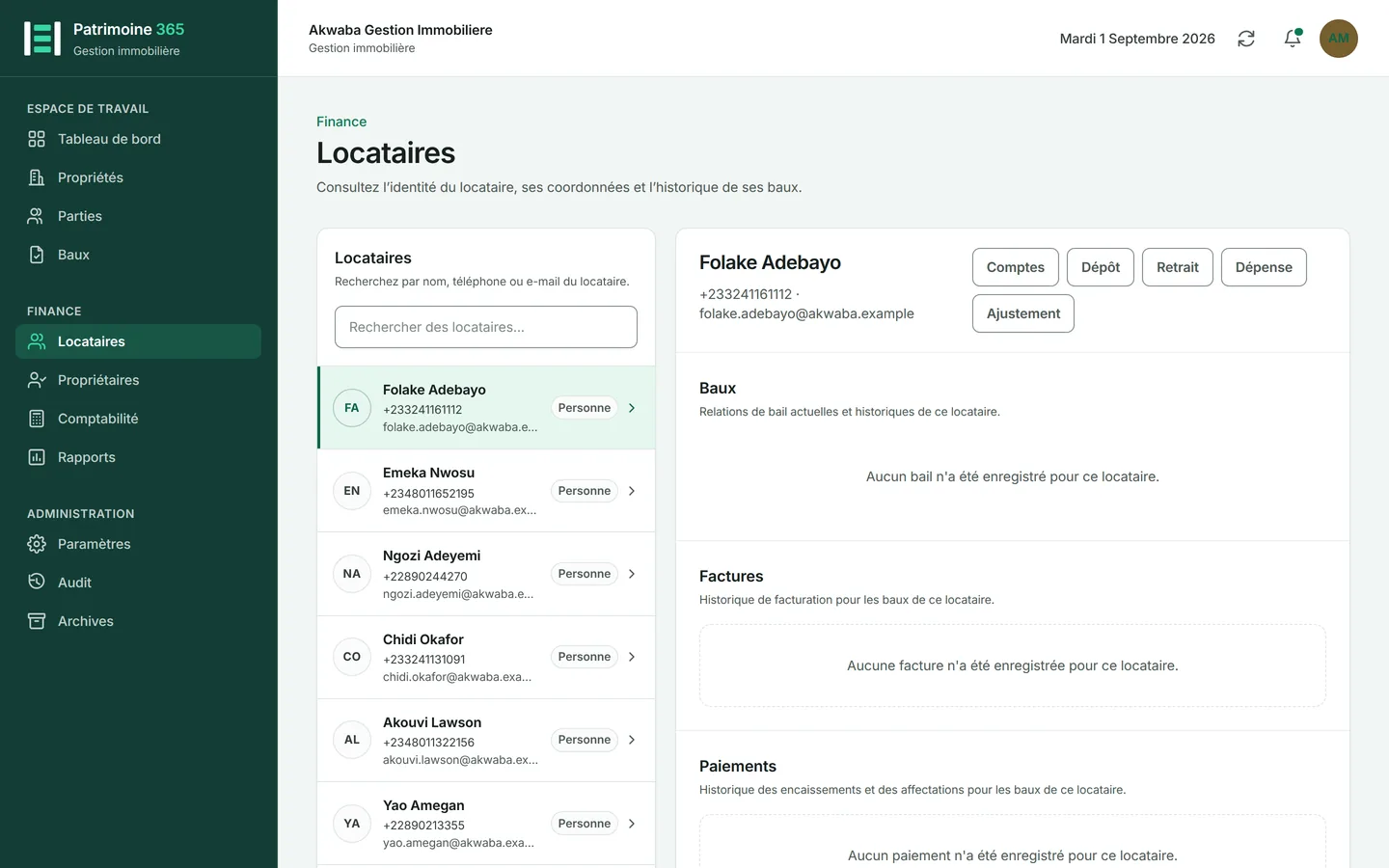
Task: Click the Locataires sidebar icon
Action: click(37, 341)
